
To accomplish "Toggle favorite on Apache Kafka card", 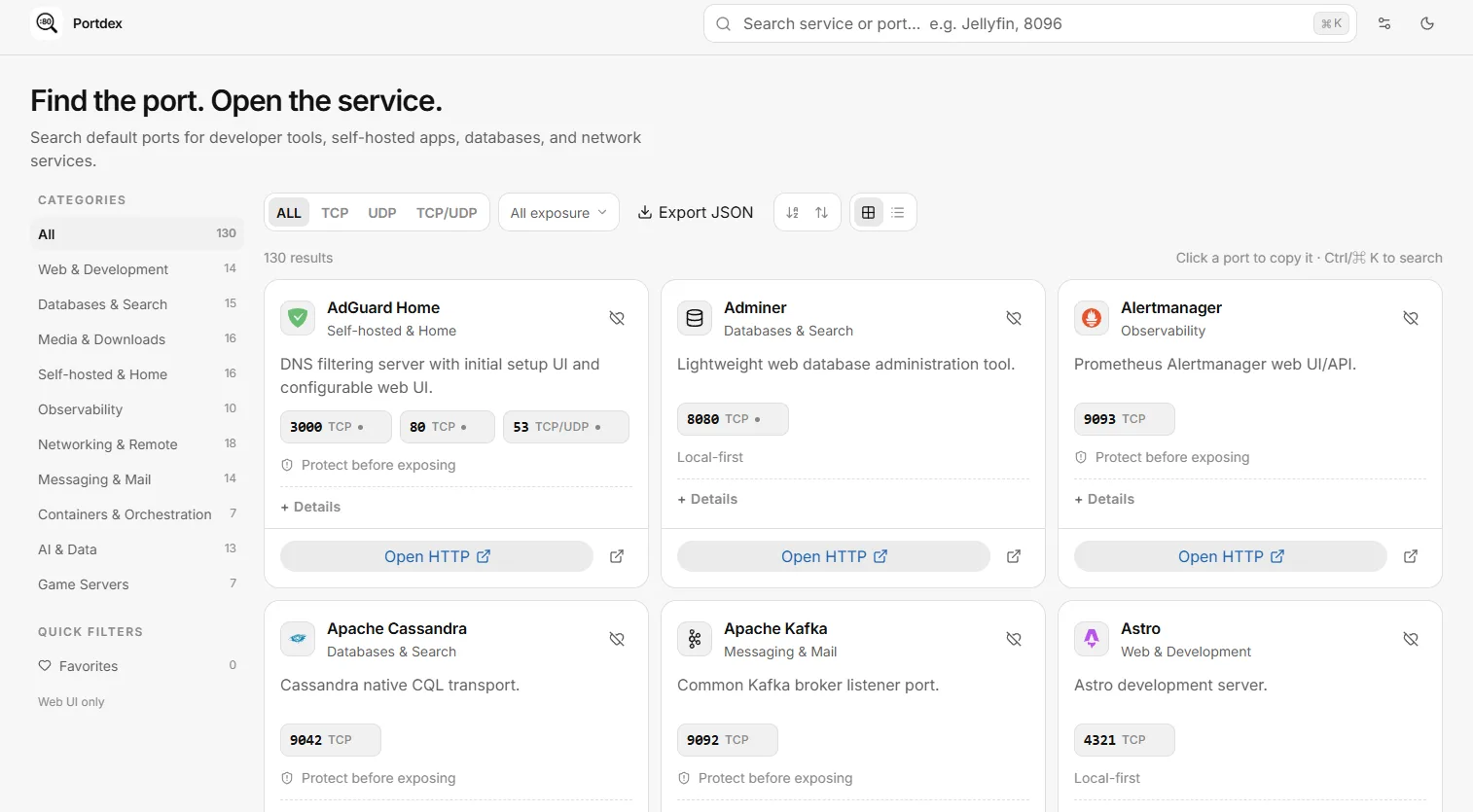I will pos(1014,639).
